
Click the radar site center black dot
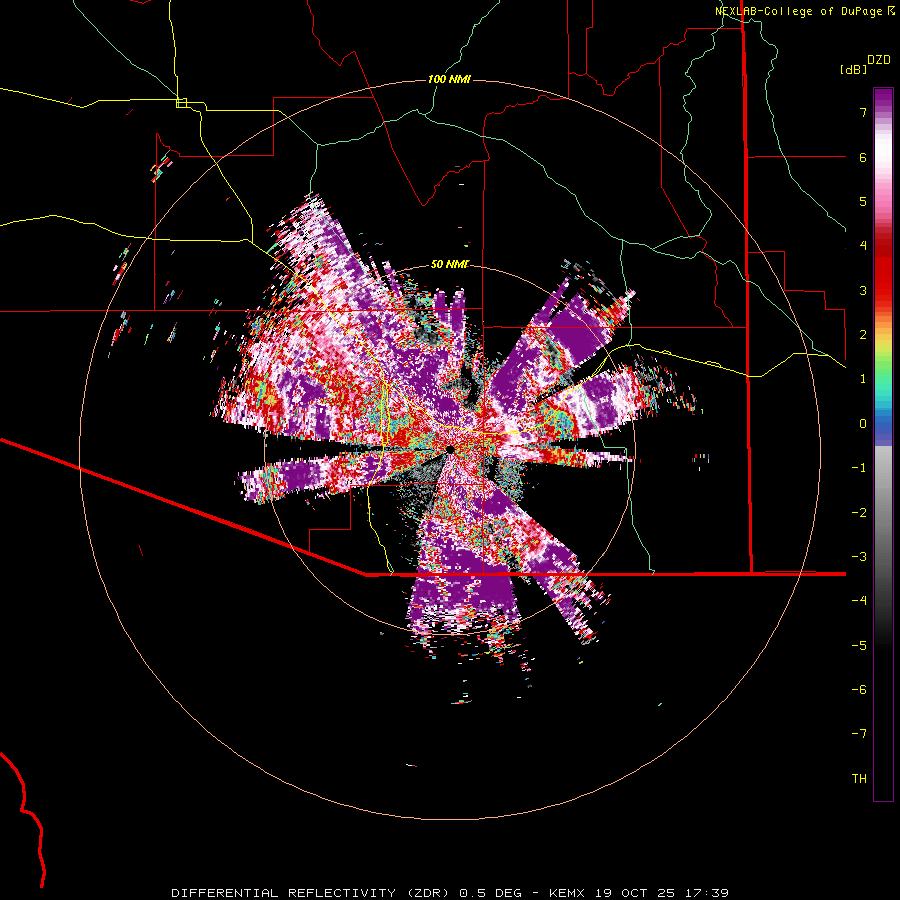[450, 449]
